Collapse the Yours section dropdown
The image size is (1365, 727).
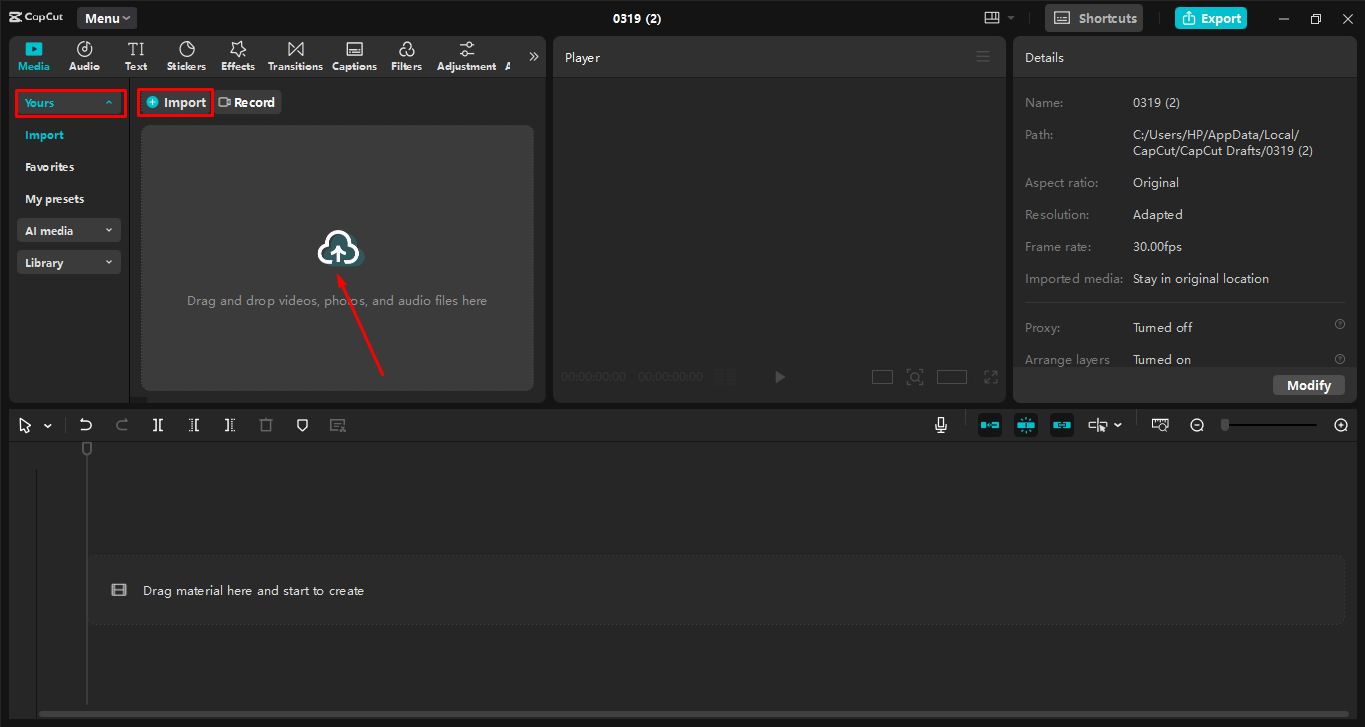coord(109,102)
